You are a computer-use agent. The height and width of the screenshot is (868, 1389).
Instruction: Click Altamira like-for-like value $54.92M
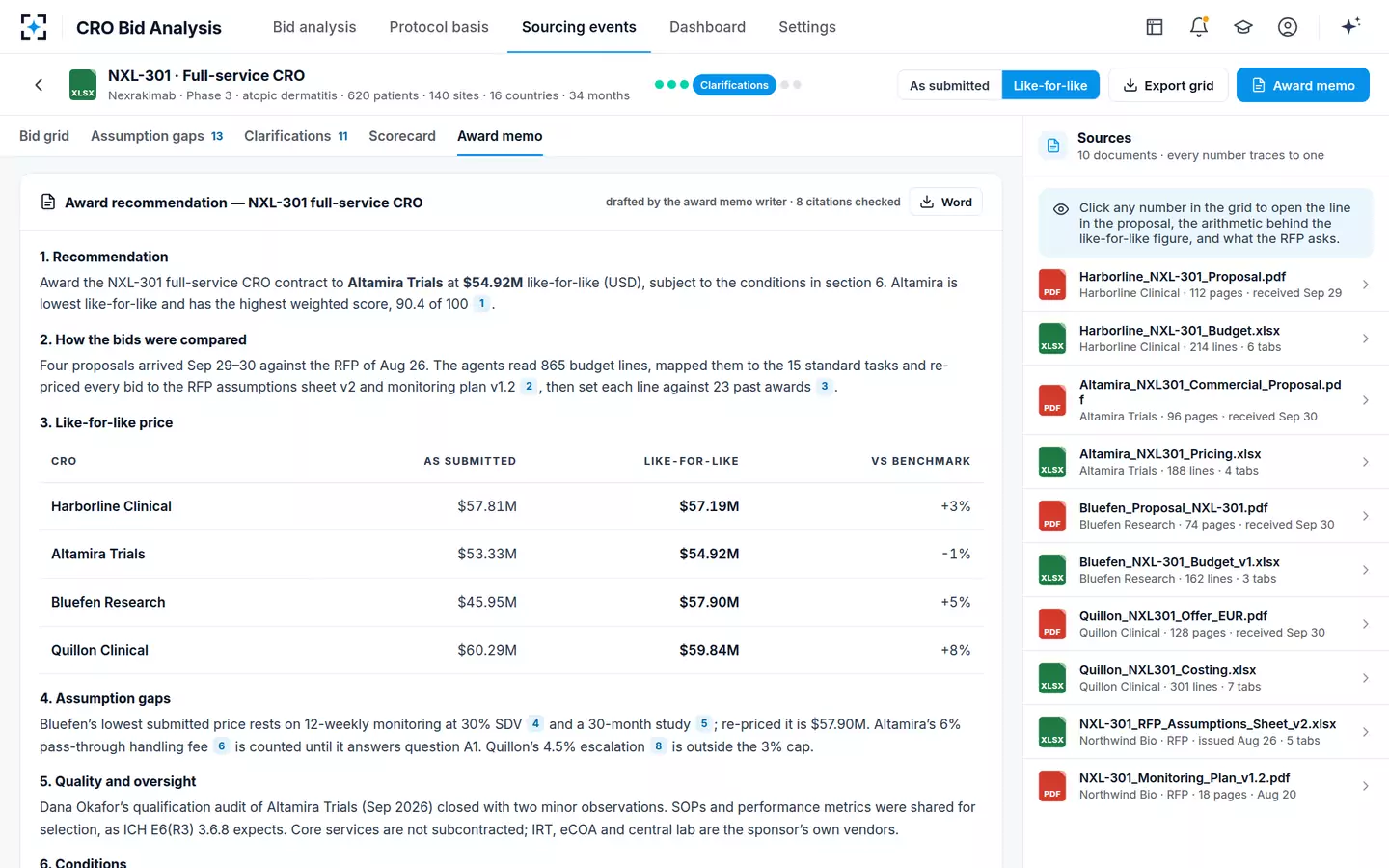709,554
